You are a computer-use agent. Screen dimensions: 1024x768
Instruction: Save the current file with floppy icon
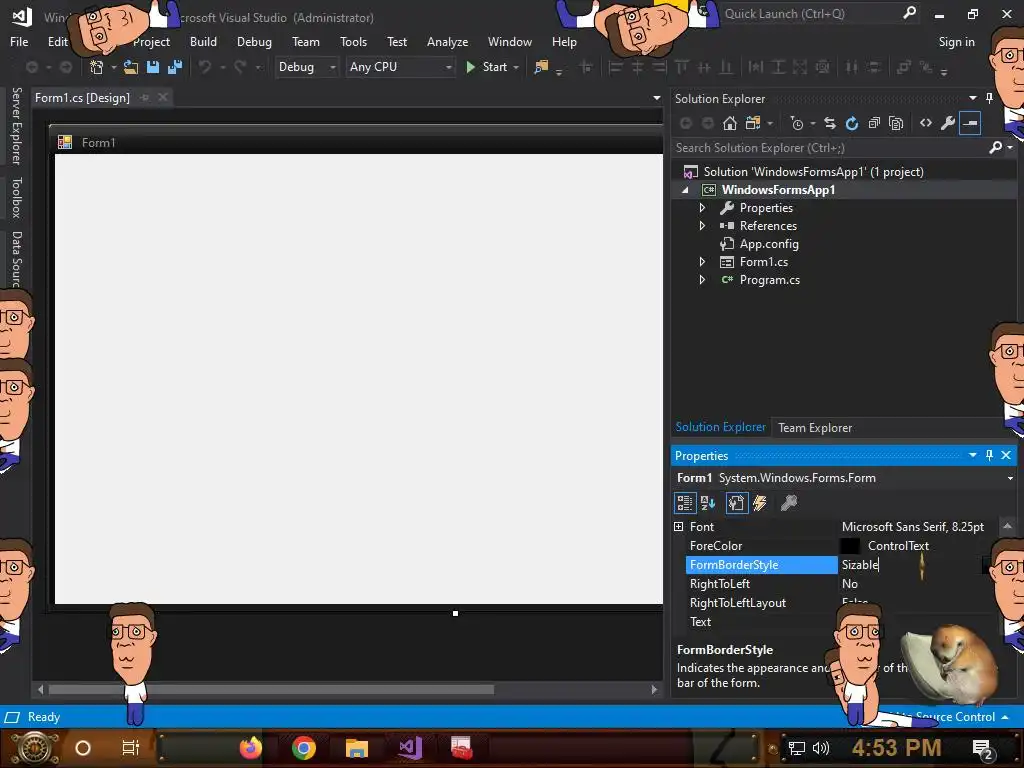coord(153,67)
